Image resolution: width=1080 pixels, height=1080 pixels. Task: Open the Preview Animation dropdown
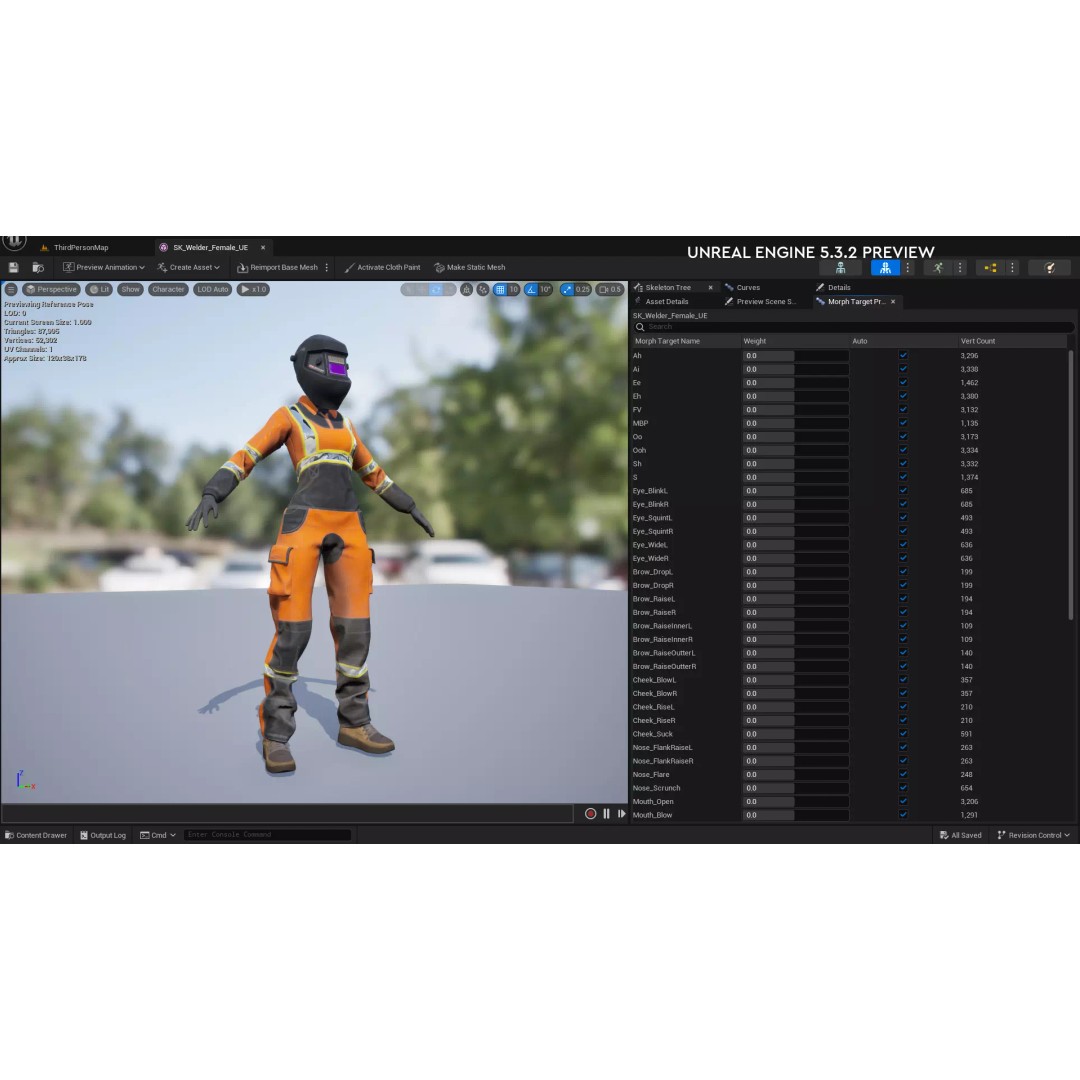point(103,267)
